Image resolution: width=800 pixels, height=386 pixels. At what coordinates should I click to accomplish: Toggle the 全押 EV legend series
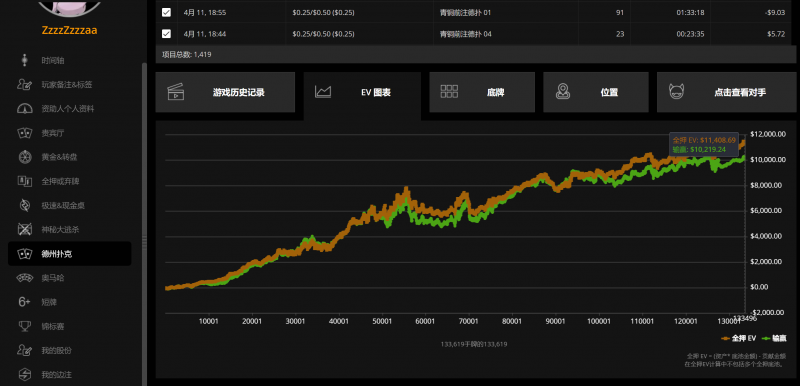pos(739,338)
